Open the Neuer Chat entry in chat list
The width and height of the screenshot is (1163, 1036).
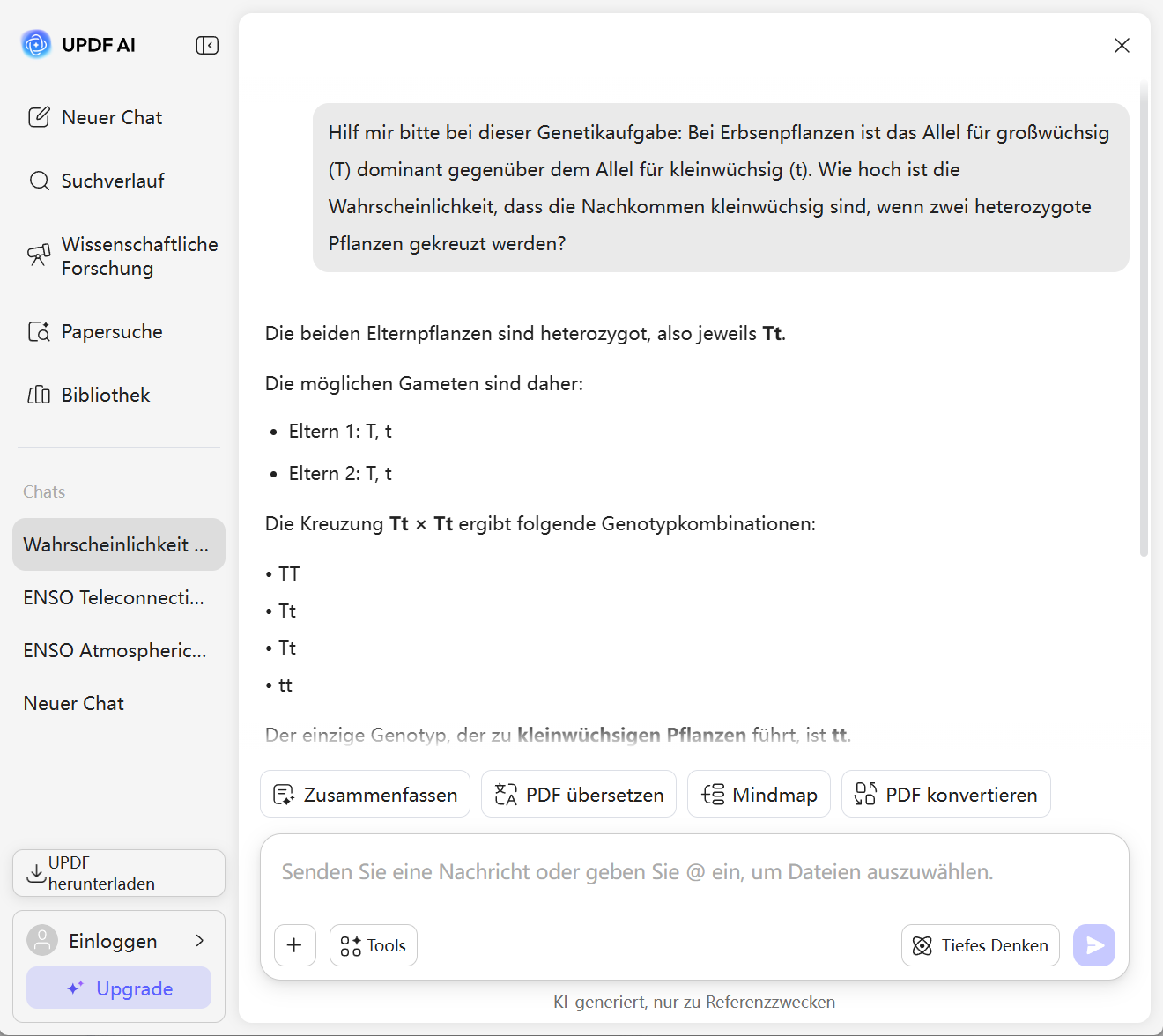point(119,703)
